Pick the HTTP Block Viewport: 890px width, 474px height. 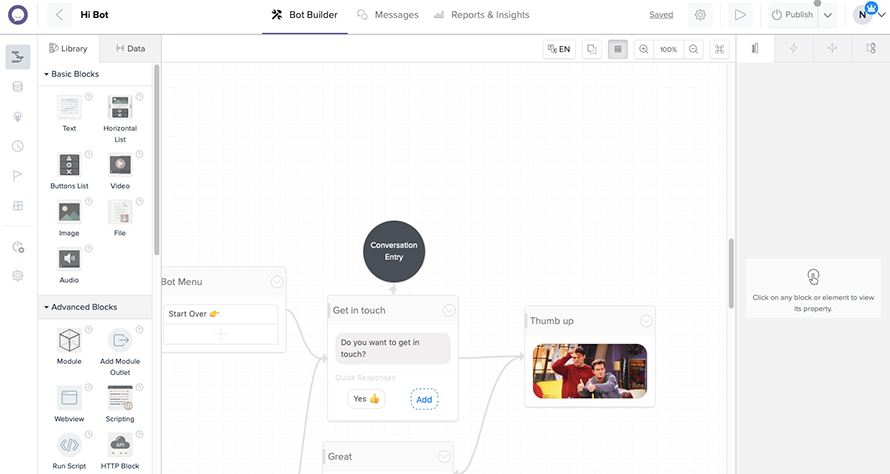coord(120,451)
